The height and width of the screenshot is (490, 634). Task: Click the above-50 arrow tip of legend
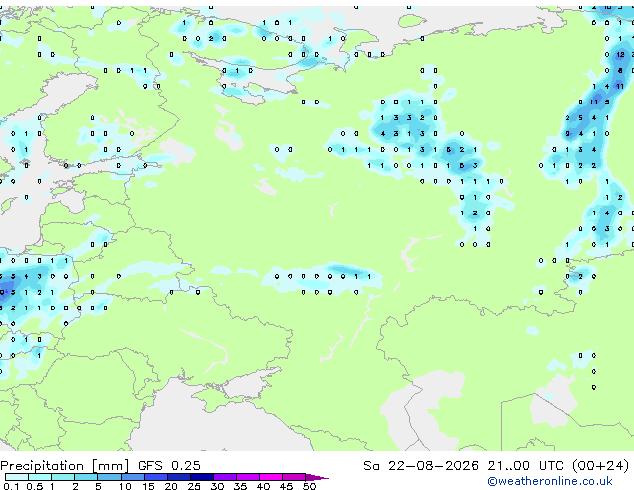(x=317, y=477)
